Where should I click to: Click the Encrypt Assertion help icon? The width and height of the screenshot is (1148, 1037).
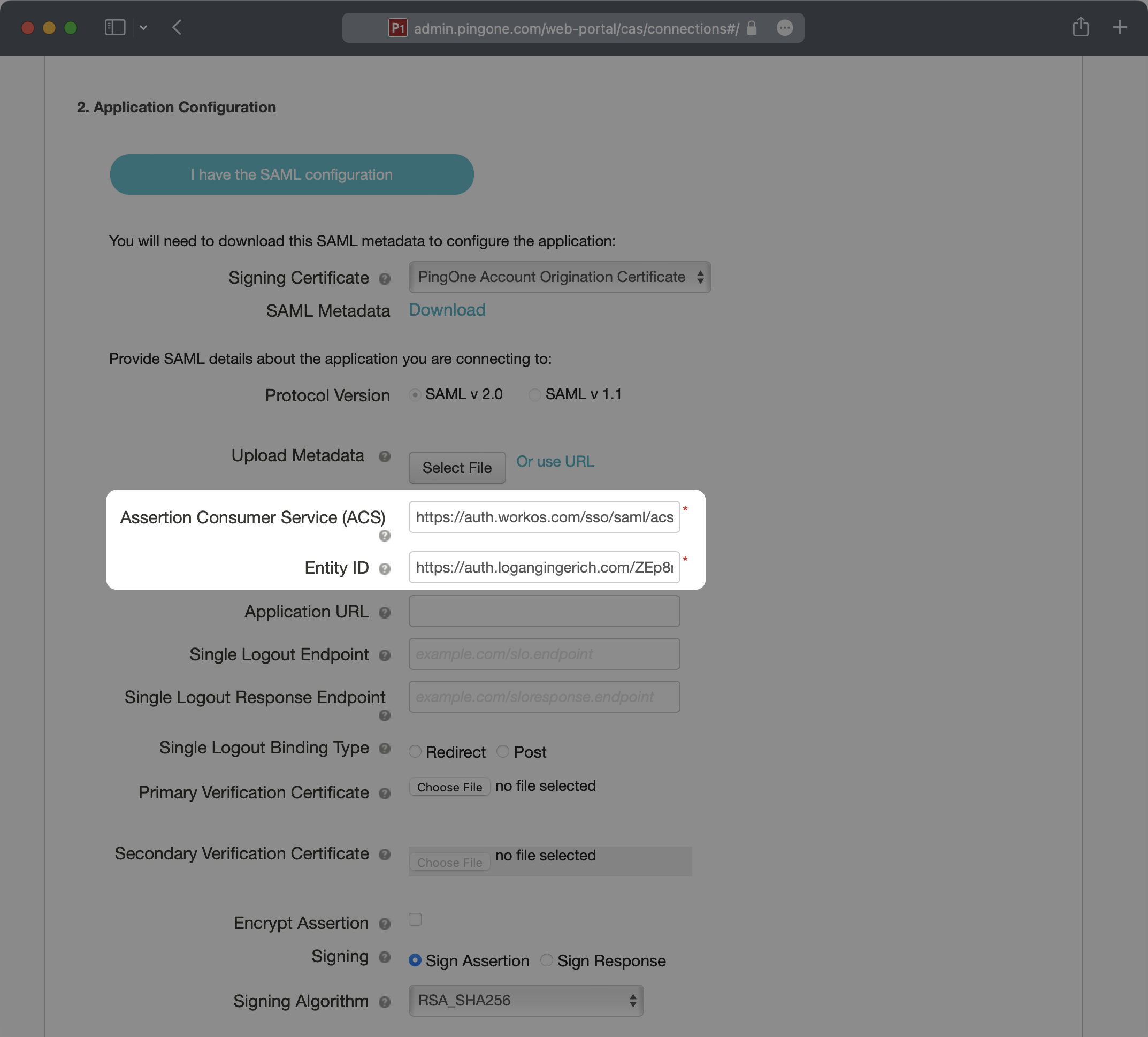pyautogui.click(x=385, y=924)
